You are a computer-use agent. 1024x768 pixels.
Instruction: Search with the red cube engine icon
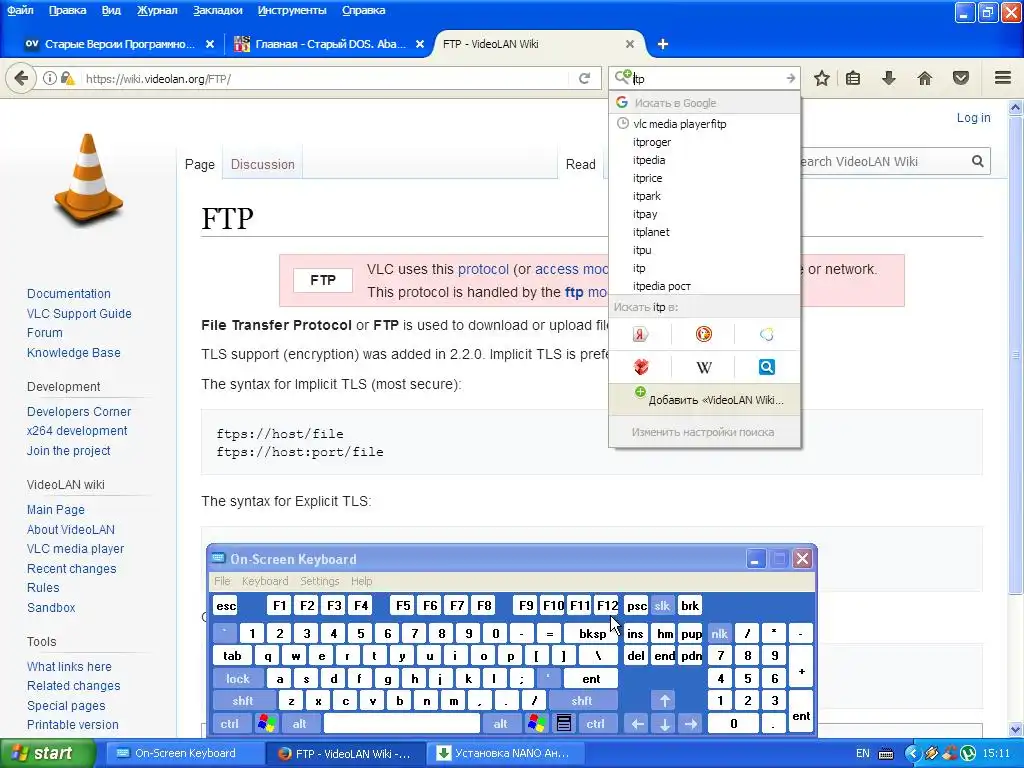[641, 367]
